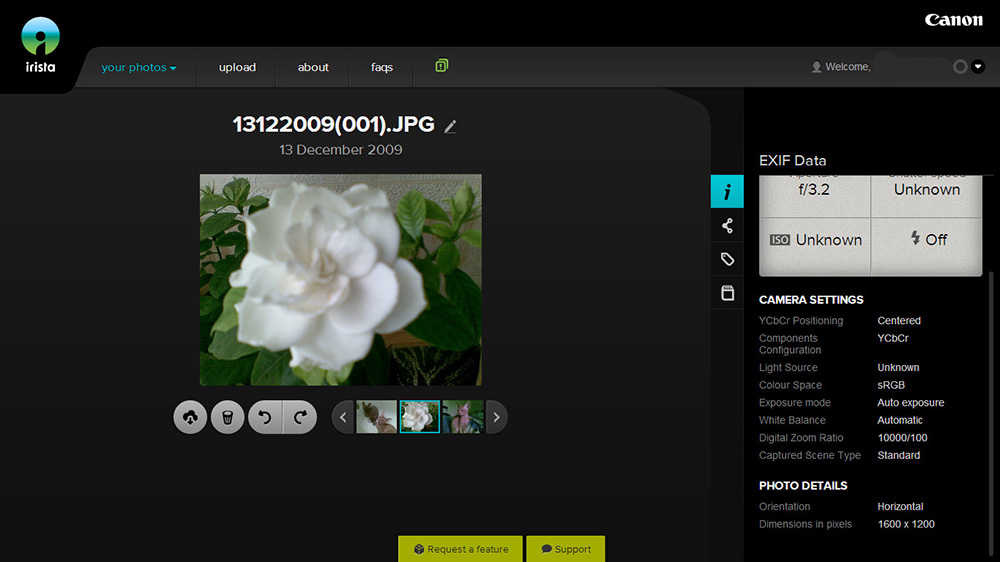Click the ISO Unknown tile
The height and width of the screenshot is (562, 1000).
815,246
